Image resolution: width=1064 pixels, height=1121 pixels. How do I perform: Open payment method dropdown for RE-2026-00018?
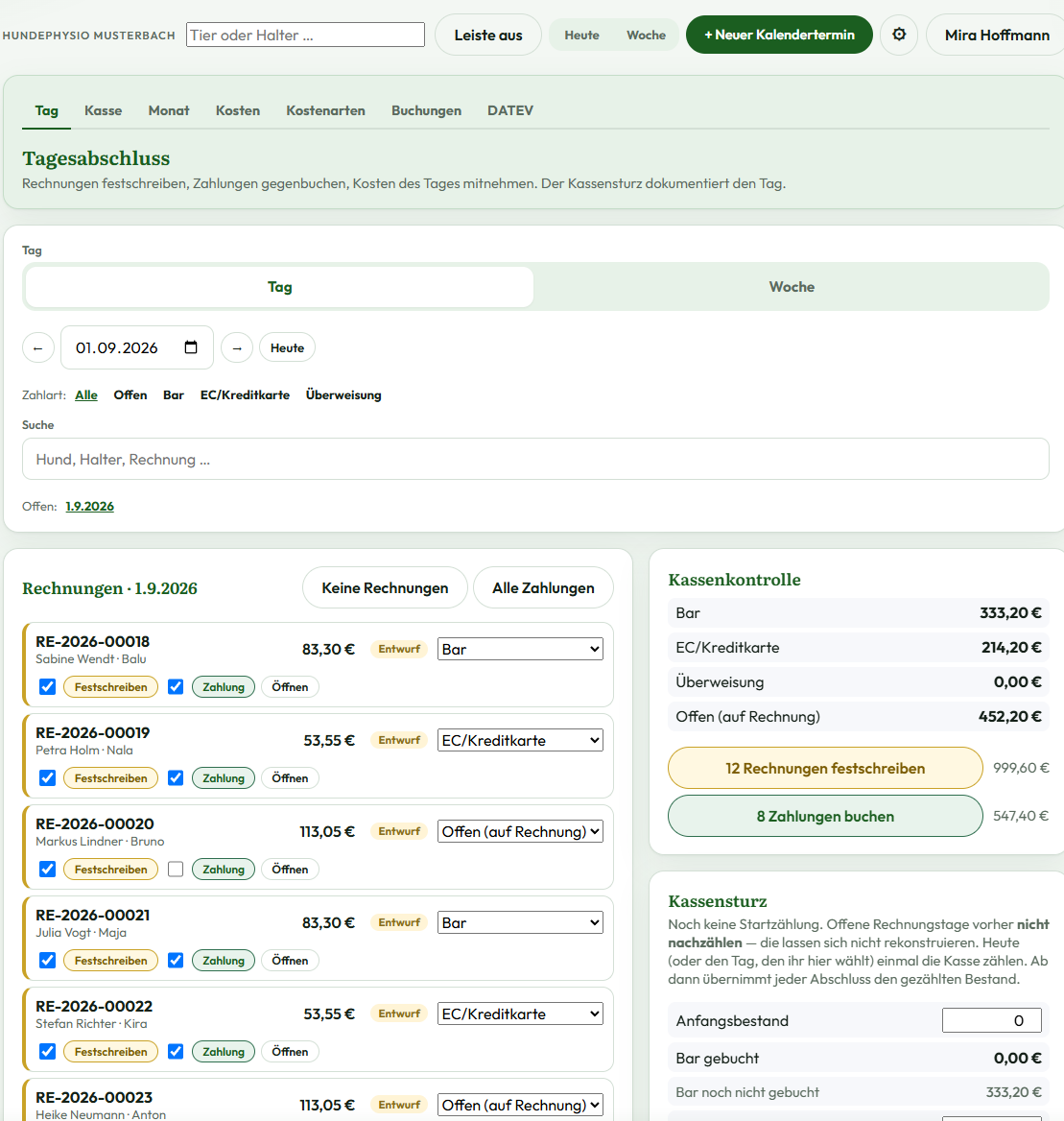pos(520,649)
